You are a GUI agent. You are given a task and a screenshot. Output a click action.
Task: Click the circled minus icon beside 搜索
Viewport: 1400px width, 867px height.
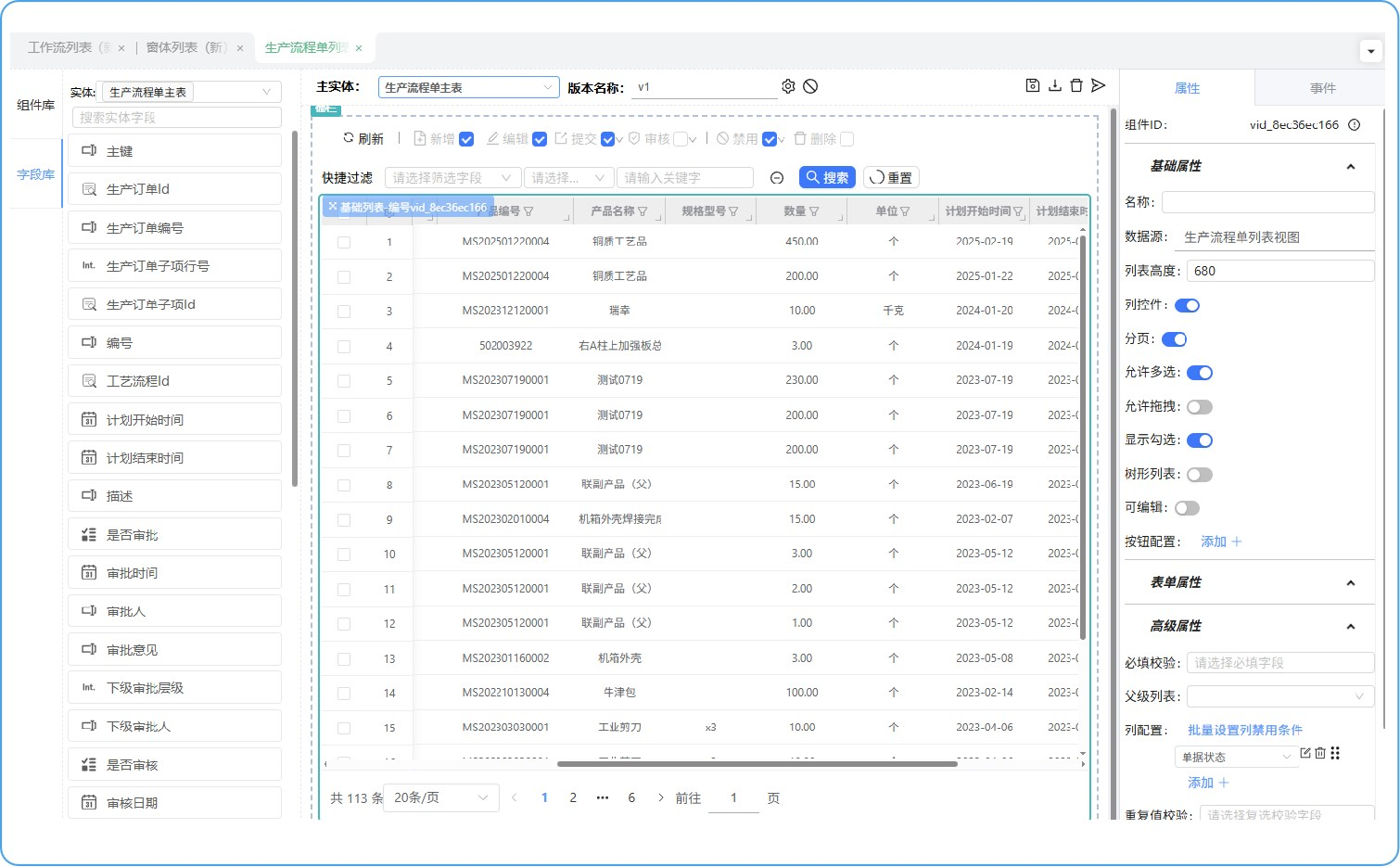coord(777,178)
